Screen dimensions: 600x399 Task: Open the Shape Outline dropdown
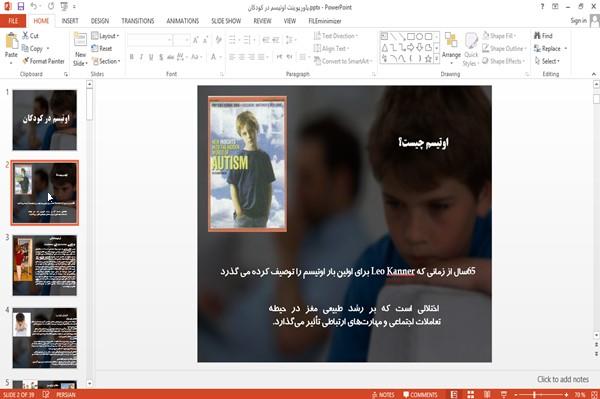coord(504,48)
